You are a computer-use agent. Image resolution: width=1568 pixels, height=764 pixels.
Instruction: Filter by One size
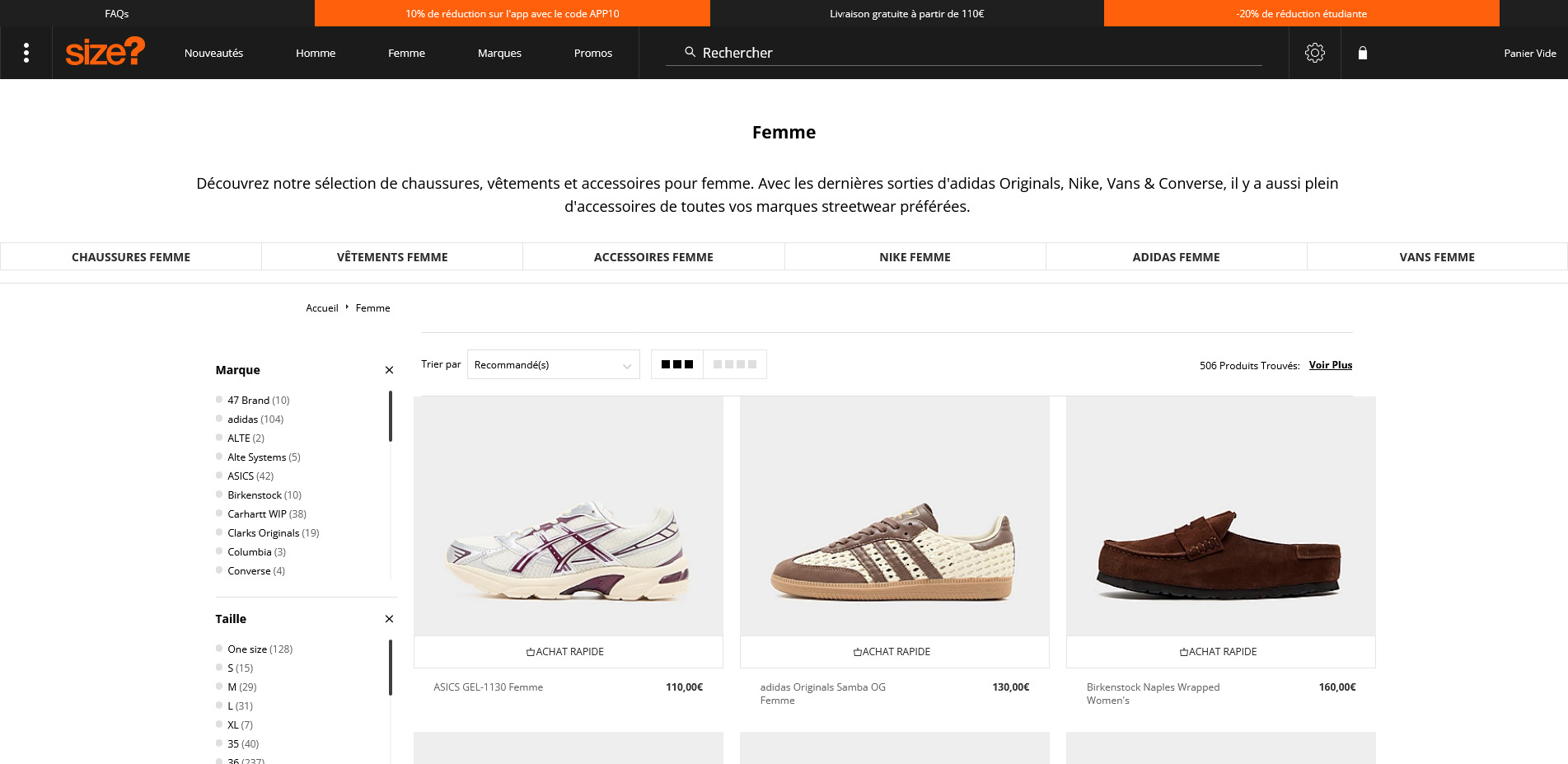coord(254,649)
